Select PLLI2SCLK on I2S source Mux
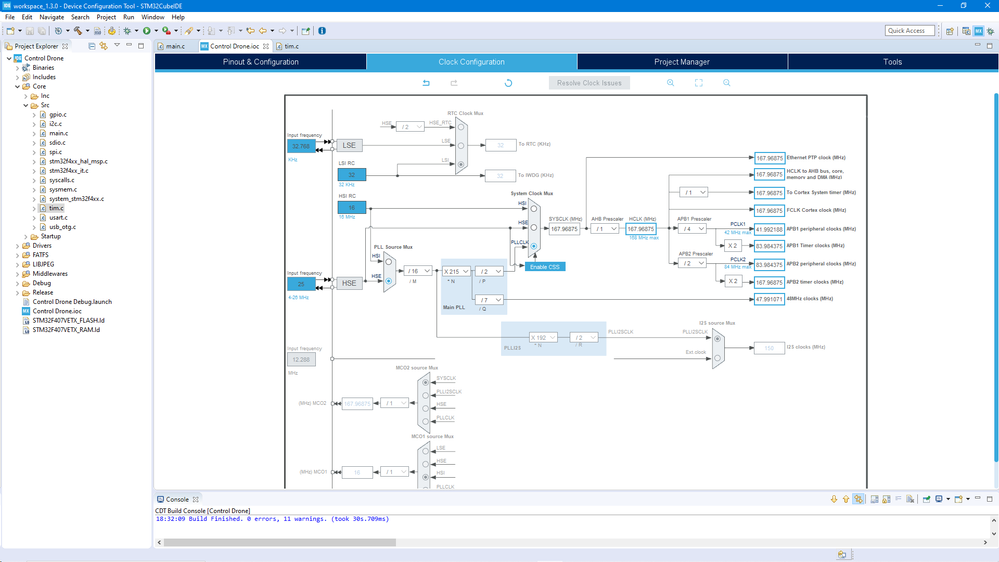 point(717,338)
